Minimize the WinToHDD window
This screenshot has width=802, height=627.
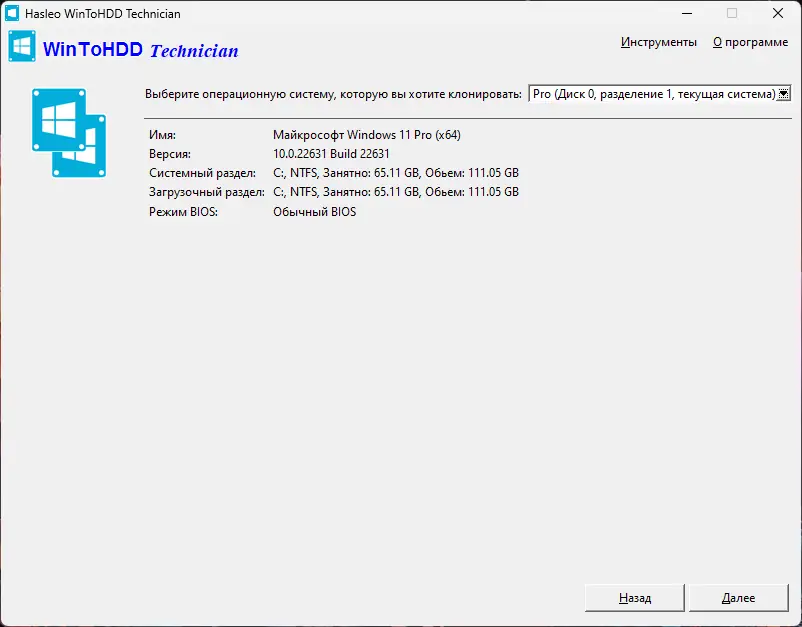tap(687, 13)
